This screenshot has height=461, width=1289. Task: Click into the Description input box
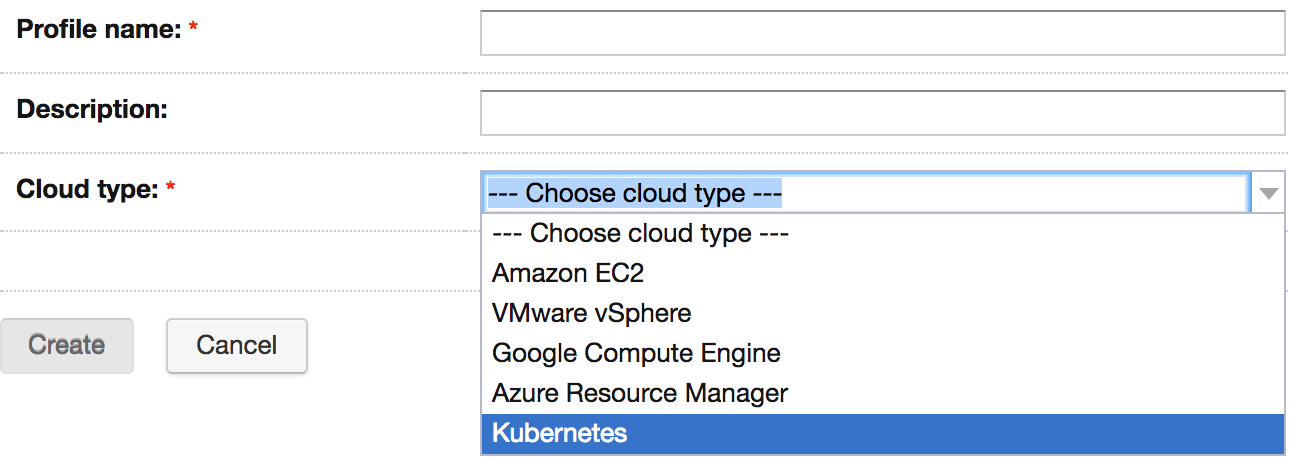882,112
